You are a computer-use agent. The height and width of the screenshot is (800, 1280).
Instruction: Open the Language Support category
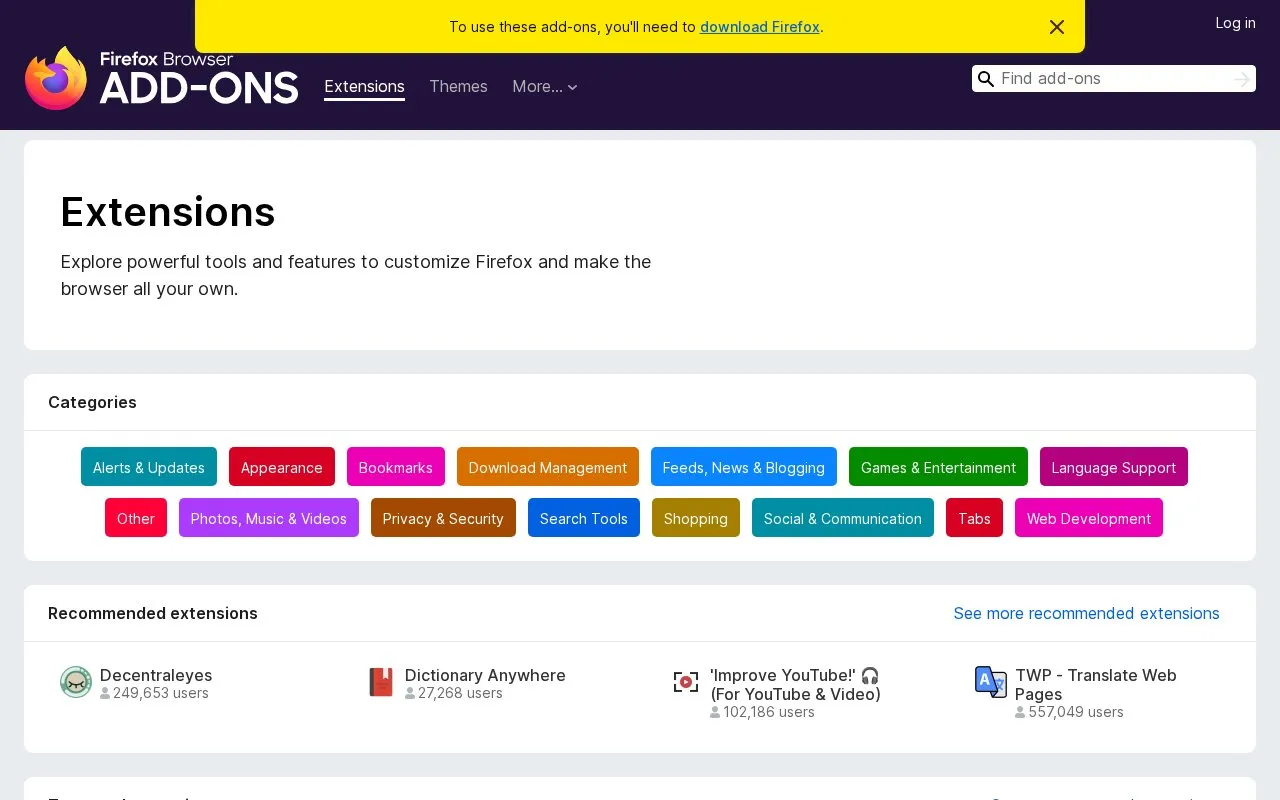pos(1114,467)
